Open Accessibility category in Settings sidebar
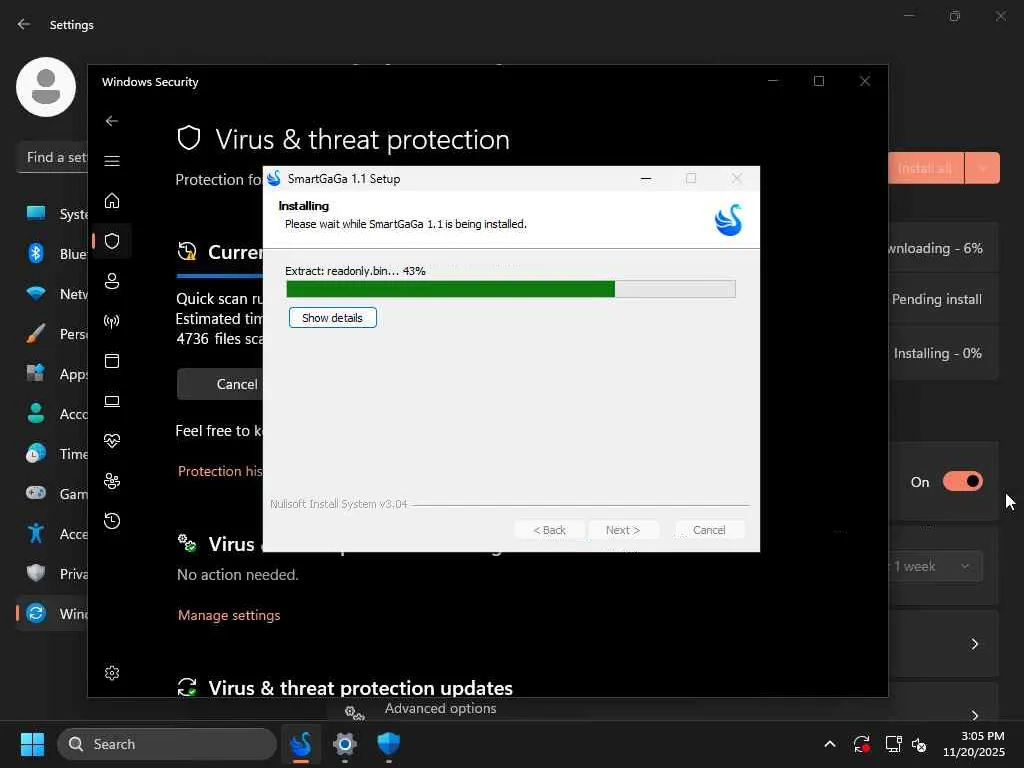Image resolution: width=1024 pixels, height=768 pixels. [52, 534]
